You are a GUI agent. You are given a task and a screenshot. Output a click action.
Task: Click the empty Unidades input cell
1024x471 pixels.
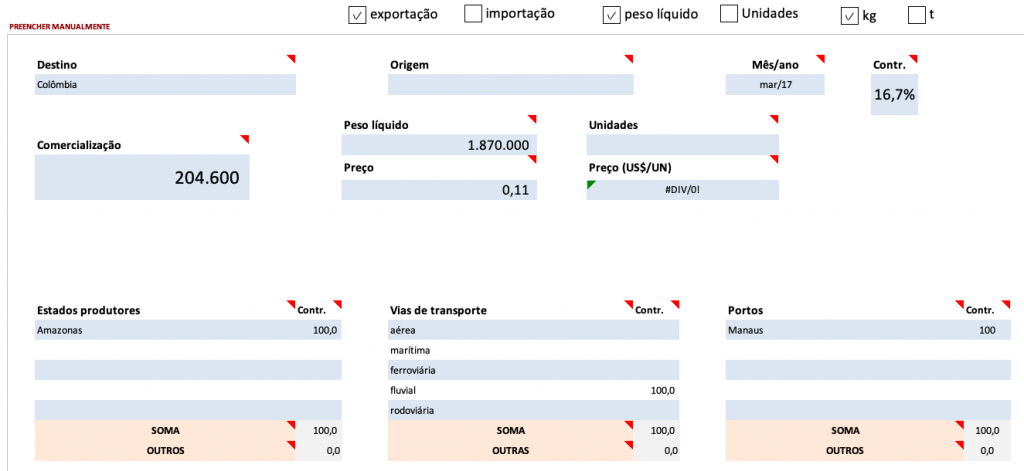(682, 144)
